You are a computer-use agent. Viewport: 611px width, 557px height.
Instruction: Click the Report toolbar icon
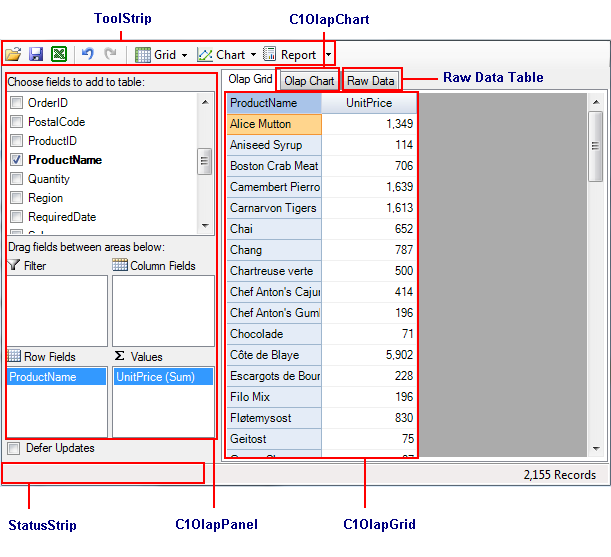(x=269, y=54)
